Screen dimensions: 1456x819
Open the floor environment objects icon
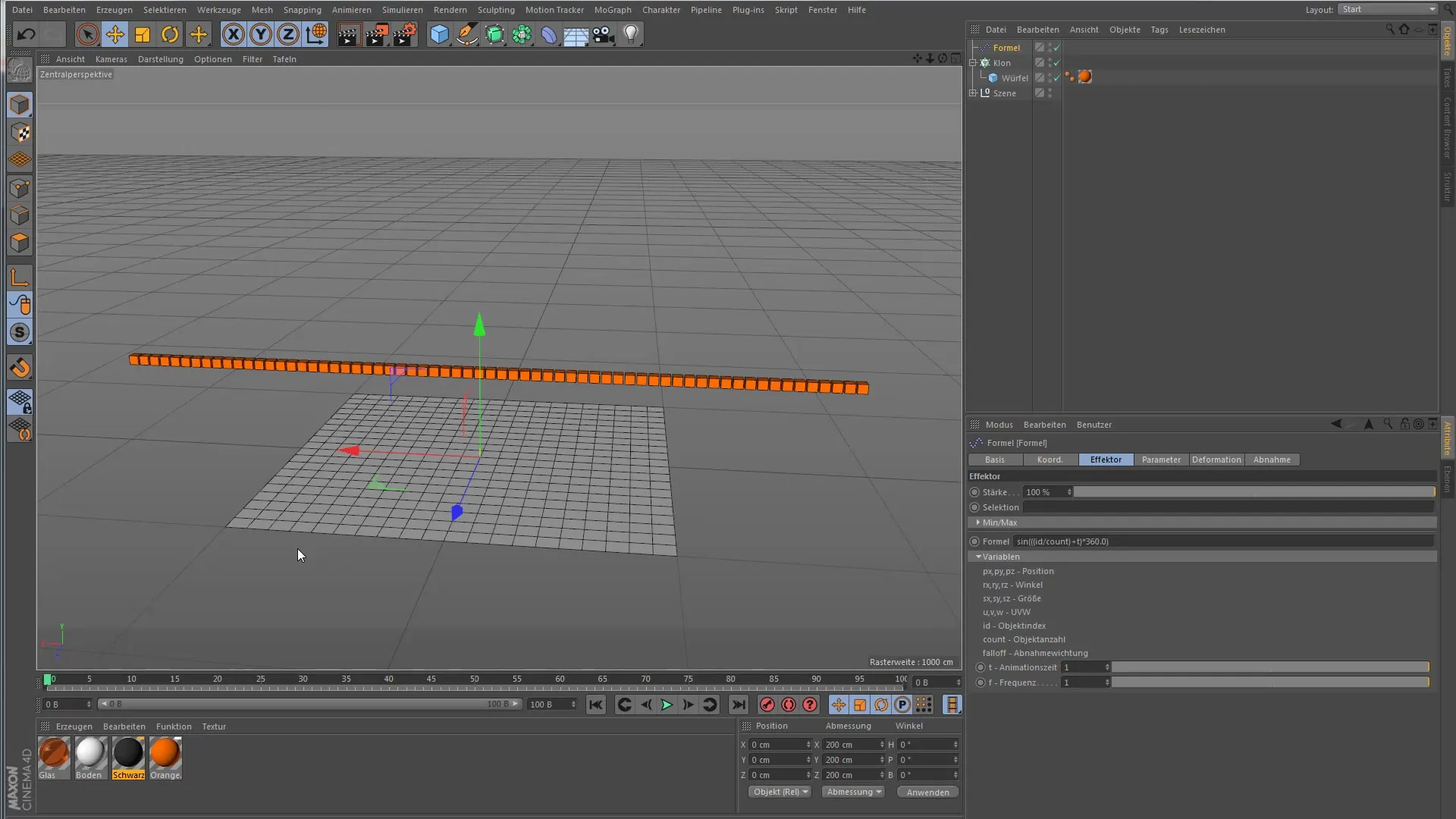[576, 34]
